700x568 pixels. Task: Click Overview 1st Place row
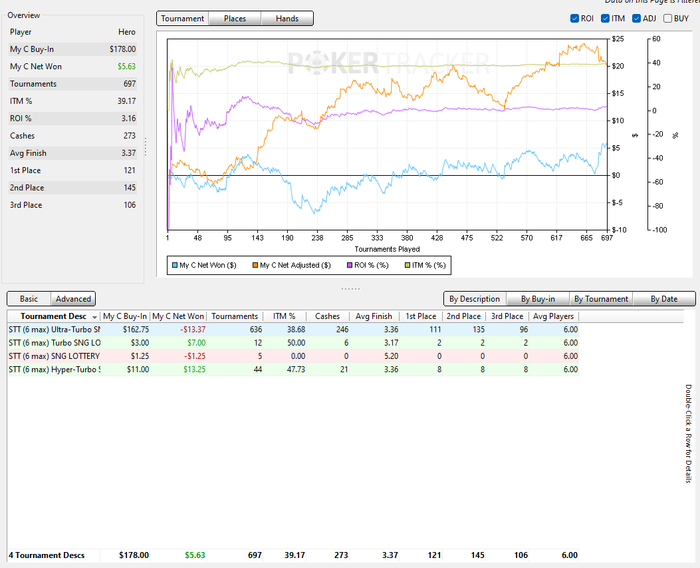[x=73, y=171]
